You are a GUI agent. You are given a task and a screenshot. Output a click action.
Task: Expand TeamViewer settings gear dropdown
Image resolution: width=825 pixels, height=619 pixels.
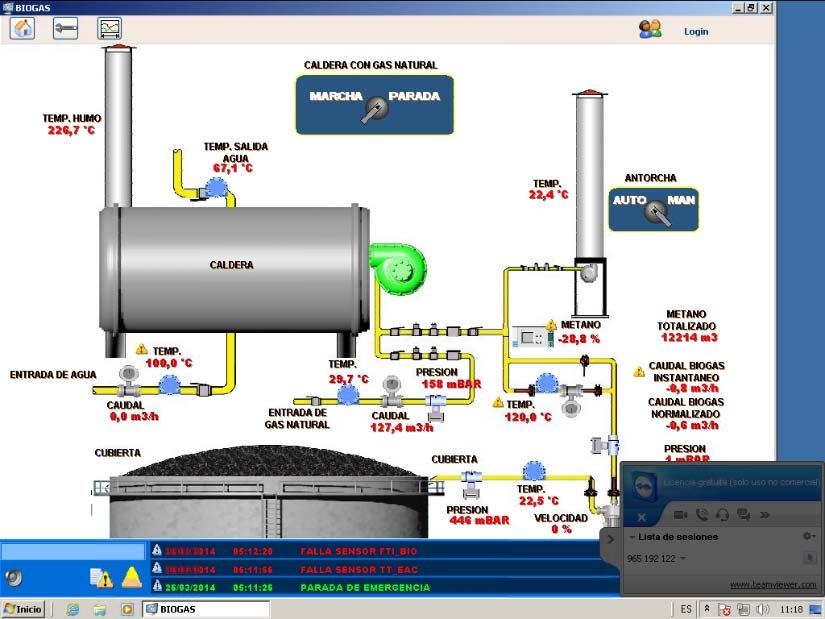(809, 537)
